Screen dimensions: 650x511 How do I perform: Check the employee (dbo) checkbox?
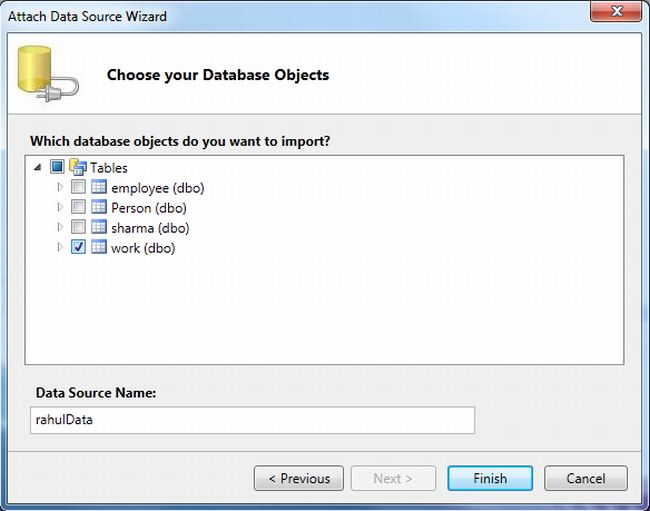pos(78,188)
